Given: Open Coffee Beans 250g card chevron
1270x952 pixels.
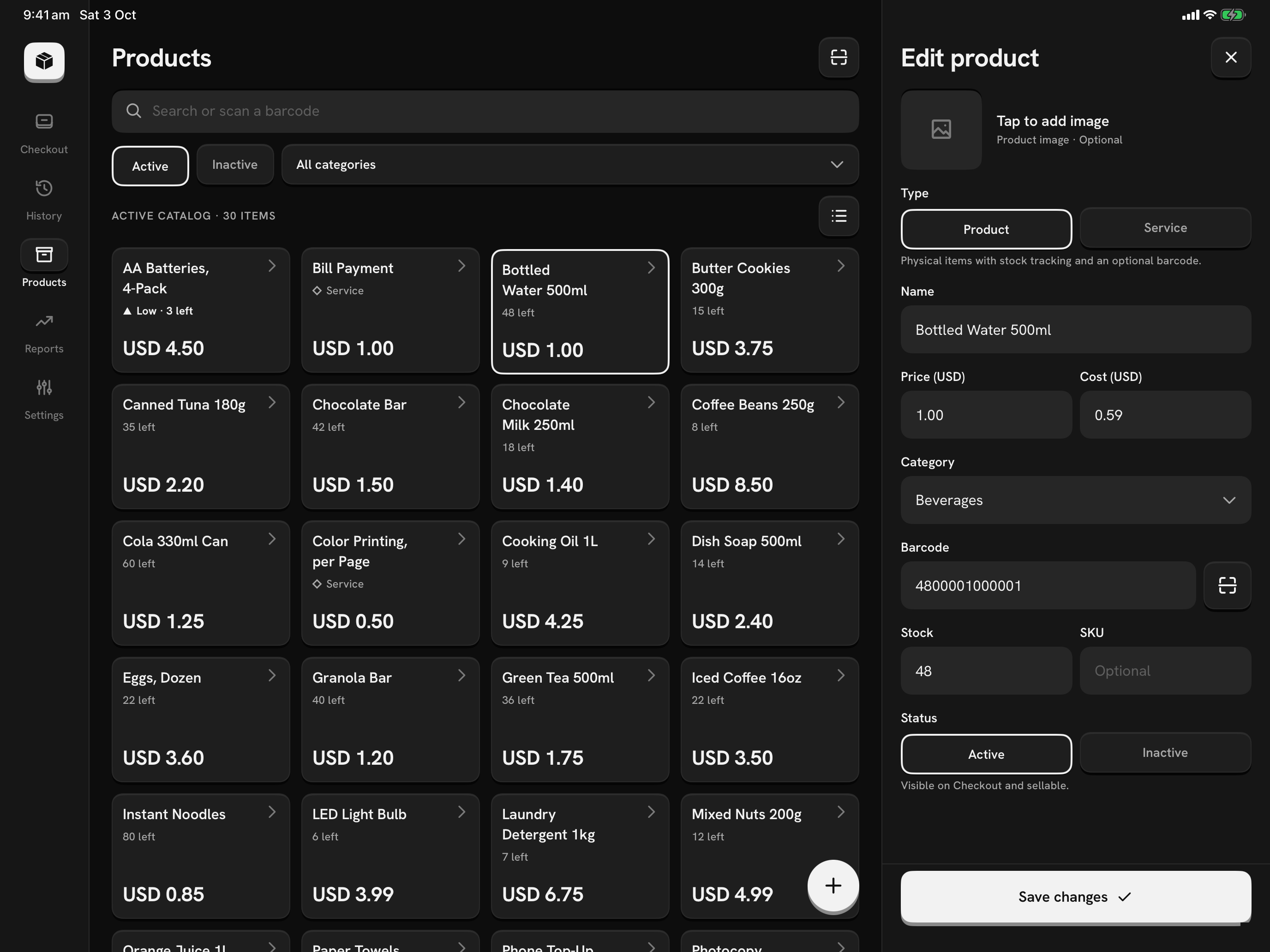Looking at the screenshot, I should pos(841,403).
